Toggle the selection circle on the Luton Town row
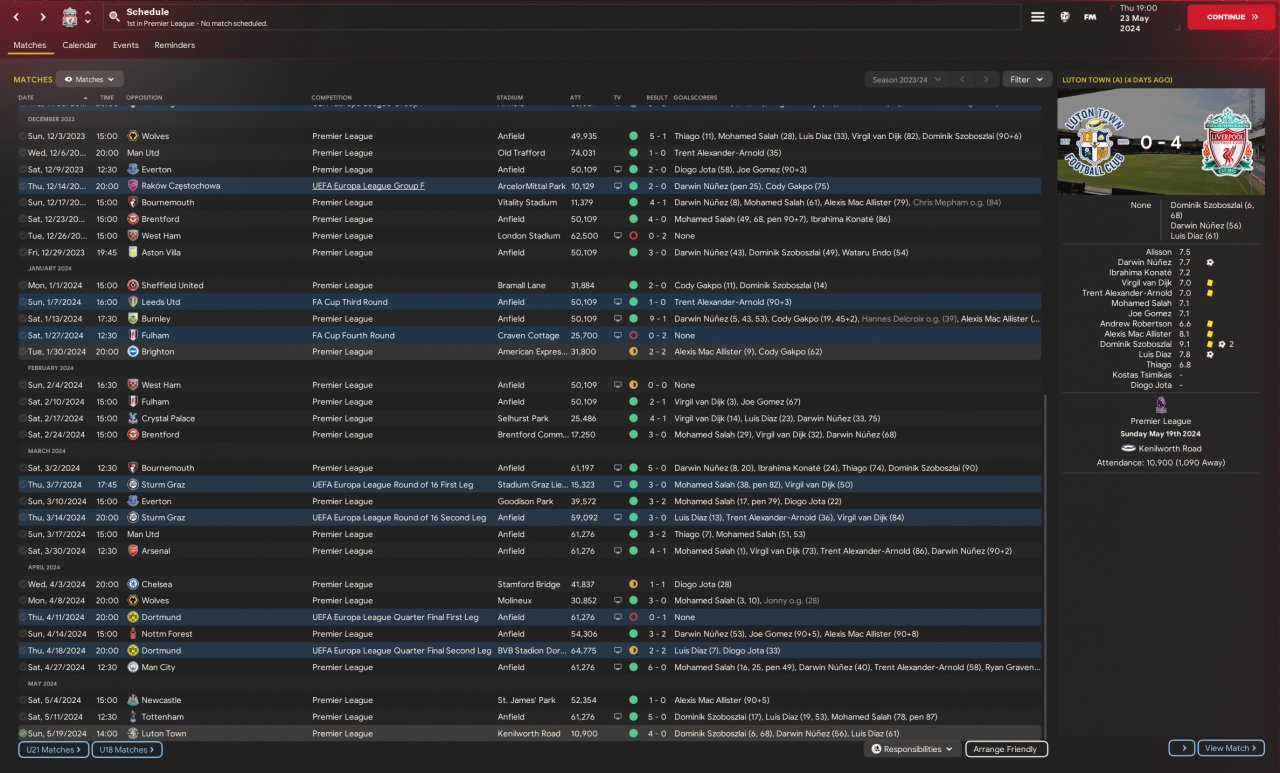This screenshot has width=1280, height=773. [22, 734]
